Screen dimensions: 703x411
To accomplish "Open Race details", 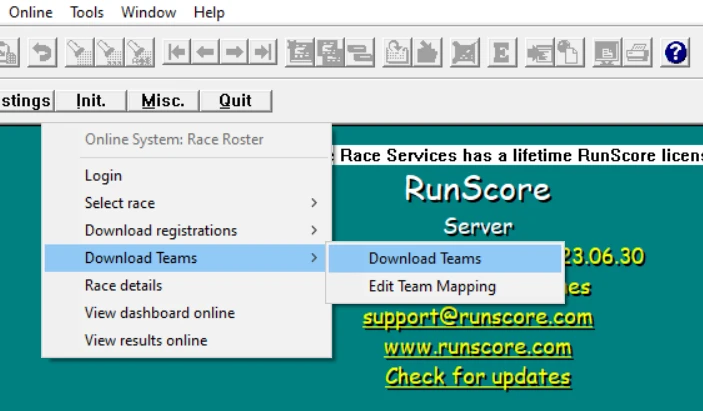I will (x=187, y=285).
